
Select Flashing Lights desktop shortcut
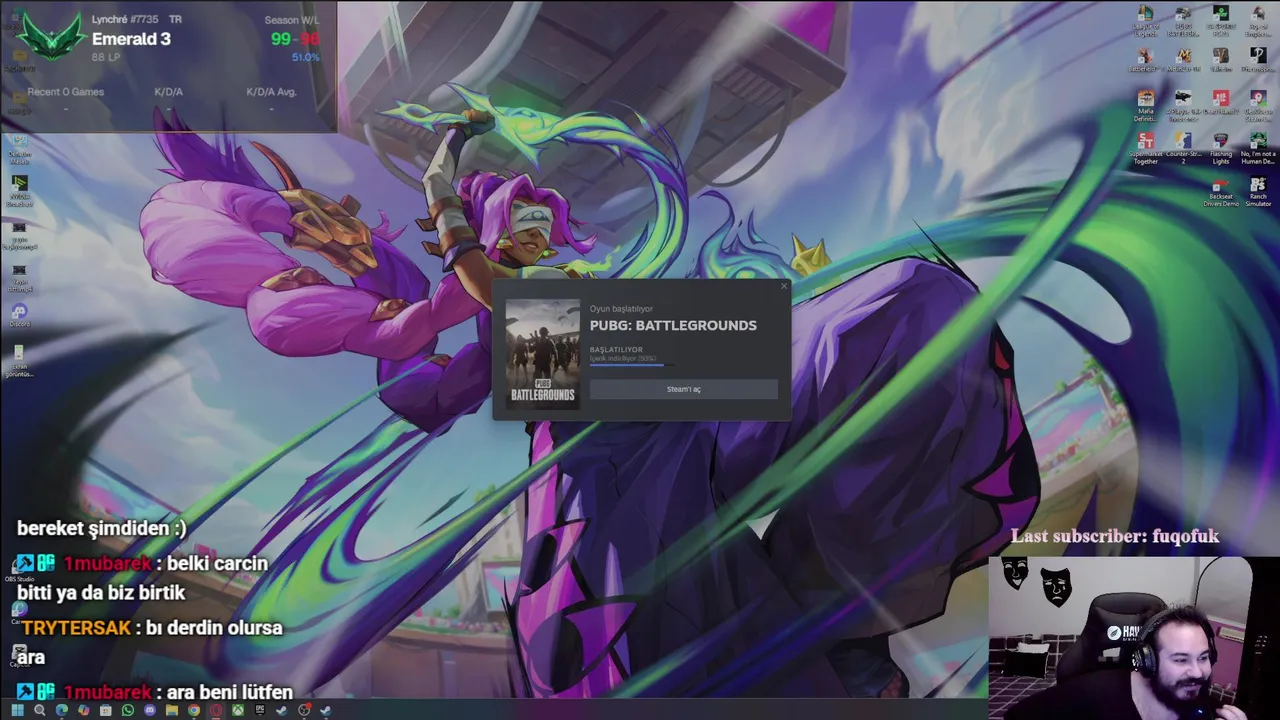(1221, 148)
